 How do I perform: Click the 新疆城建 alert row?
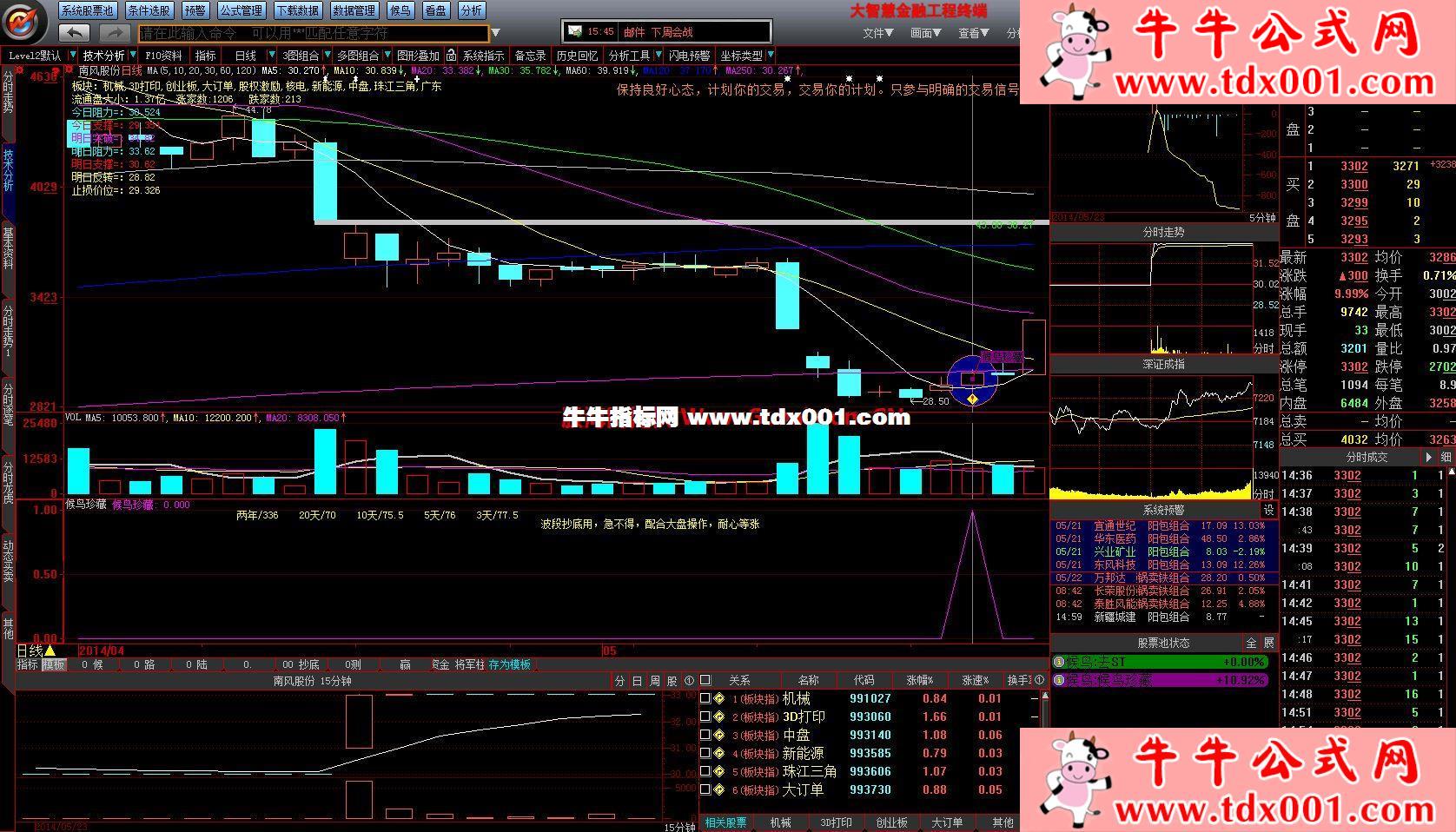tap(1164, 617)
